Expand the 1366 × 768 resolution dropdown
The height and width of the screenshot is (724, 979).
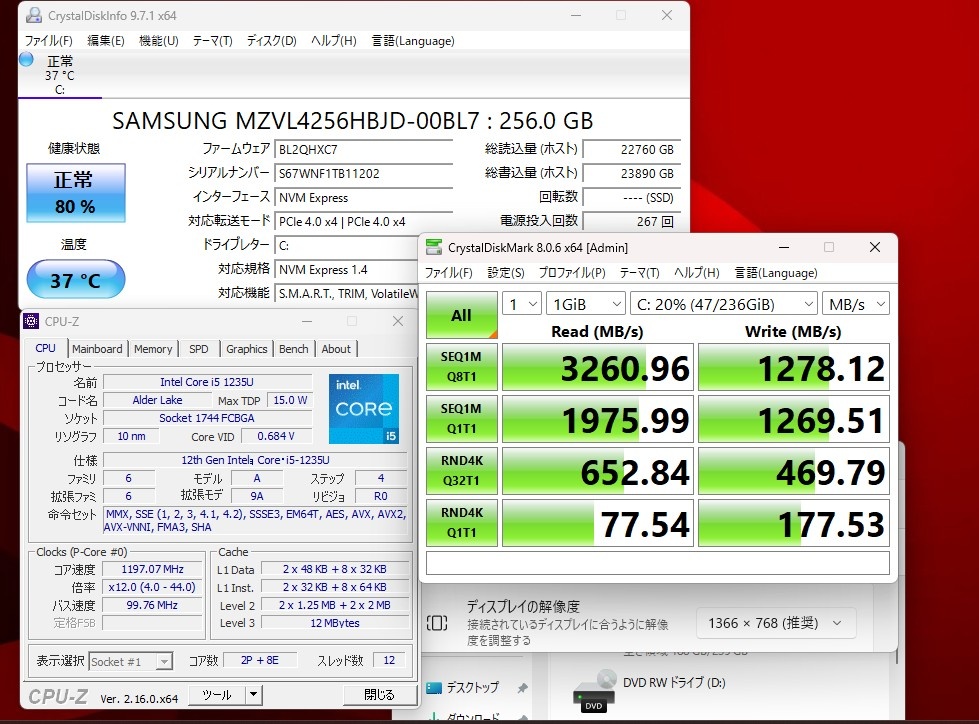[x=775, y=623]
